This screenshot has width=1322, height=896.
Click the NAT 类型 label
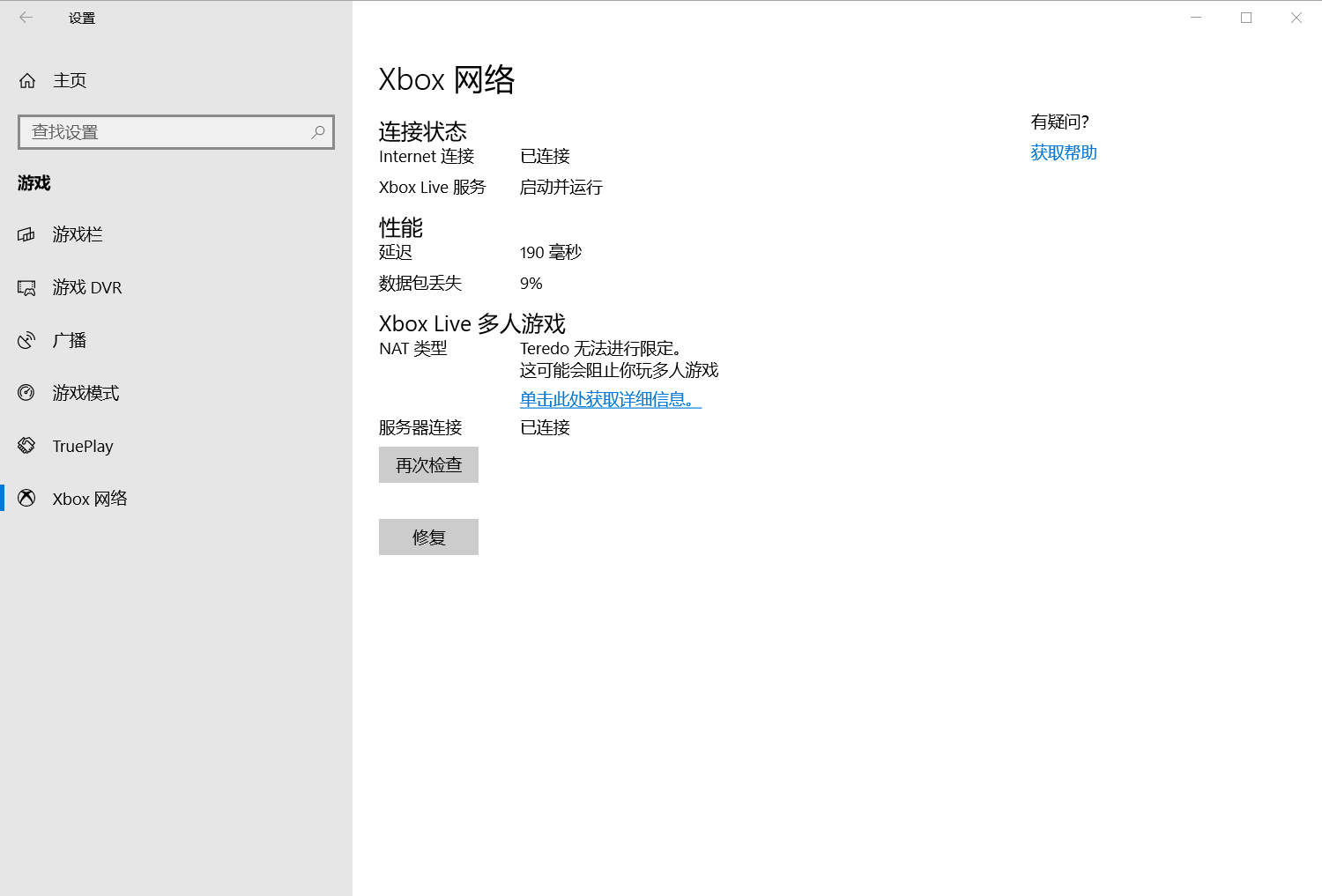coord(413,349)
